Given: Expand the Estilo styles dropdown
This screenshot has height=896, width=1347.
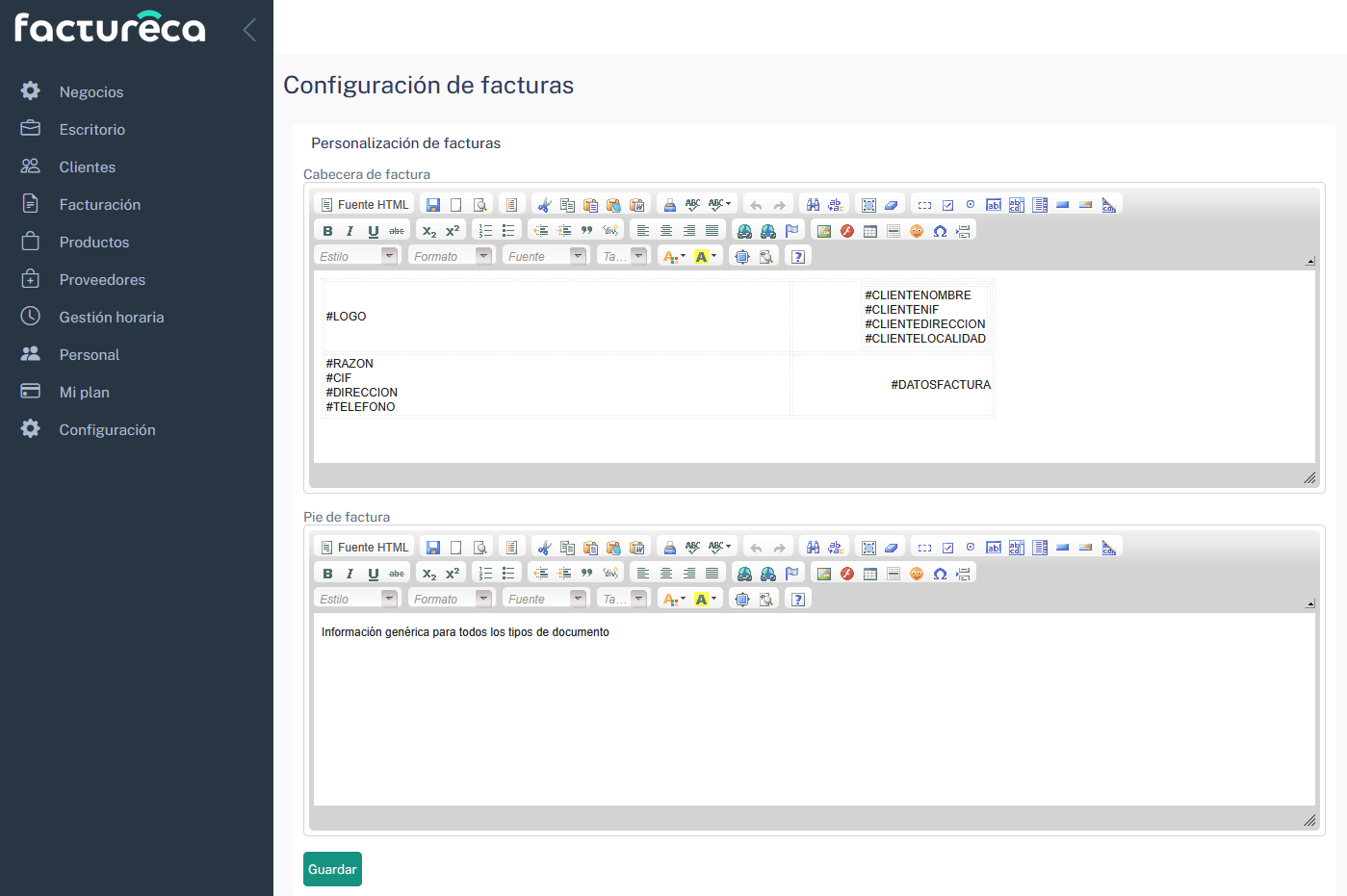Looking at the screenshot, I should click(x=355, y=254).
